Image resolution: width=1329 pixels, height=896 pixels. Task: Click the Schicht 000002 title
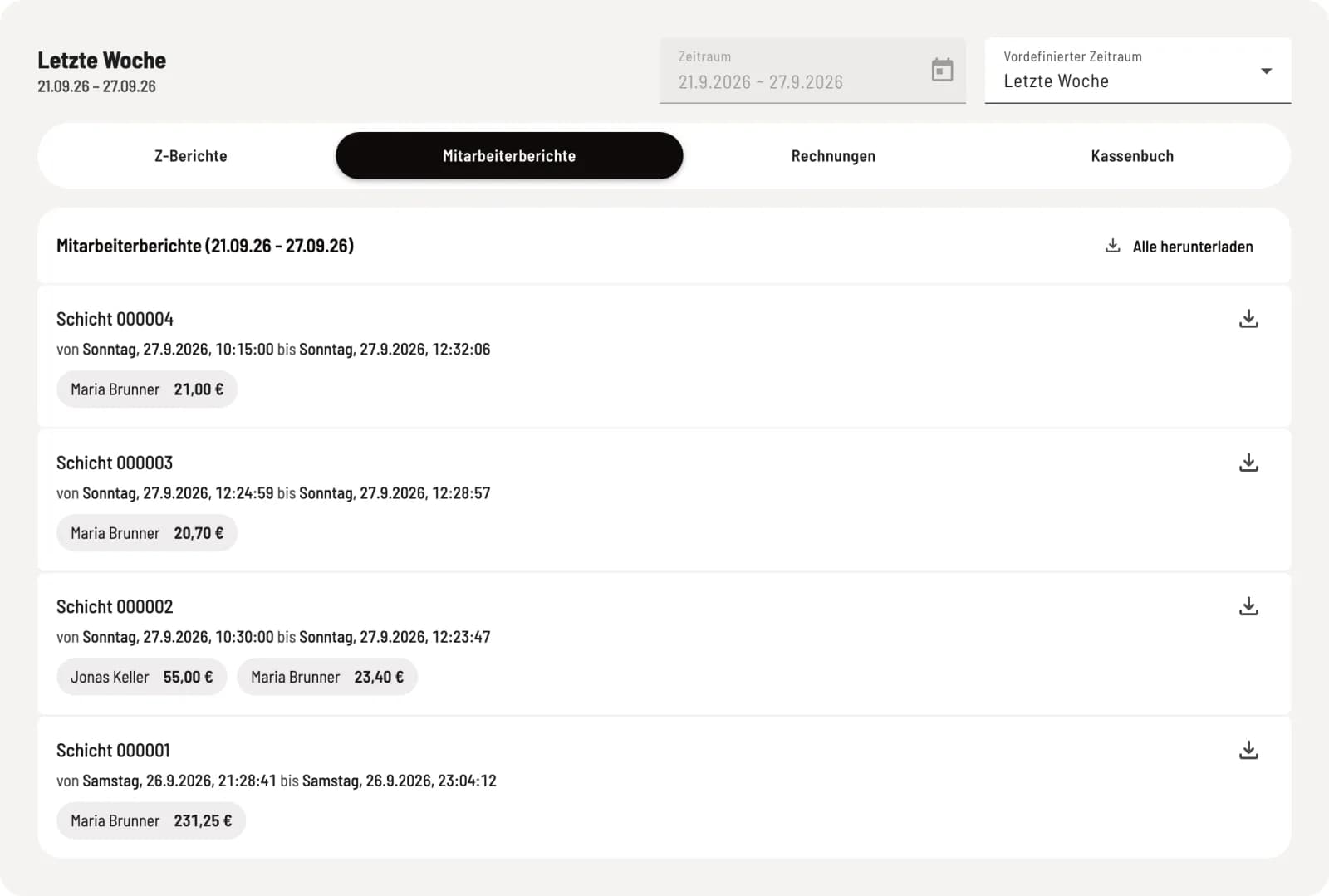coord(115,607)
